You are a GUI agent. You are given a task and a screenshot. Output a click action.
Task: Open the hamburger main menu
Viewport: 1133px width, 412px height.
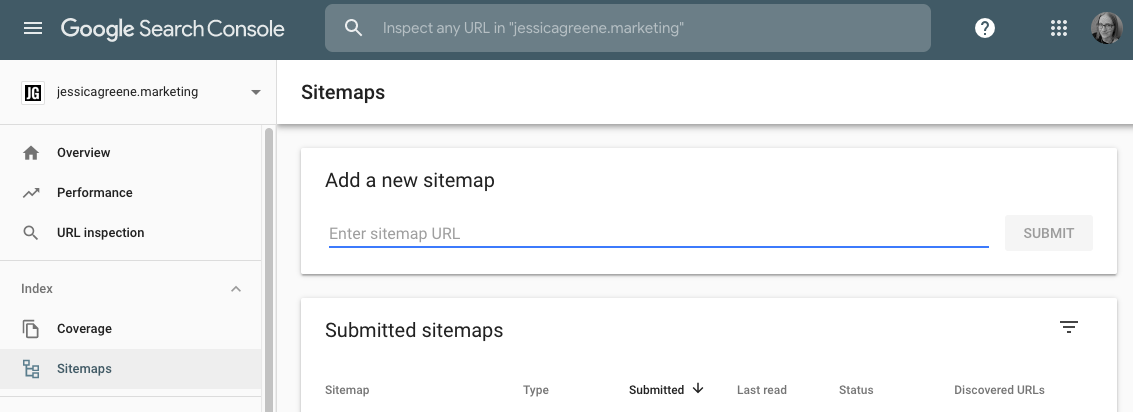click(33, 28)
